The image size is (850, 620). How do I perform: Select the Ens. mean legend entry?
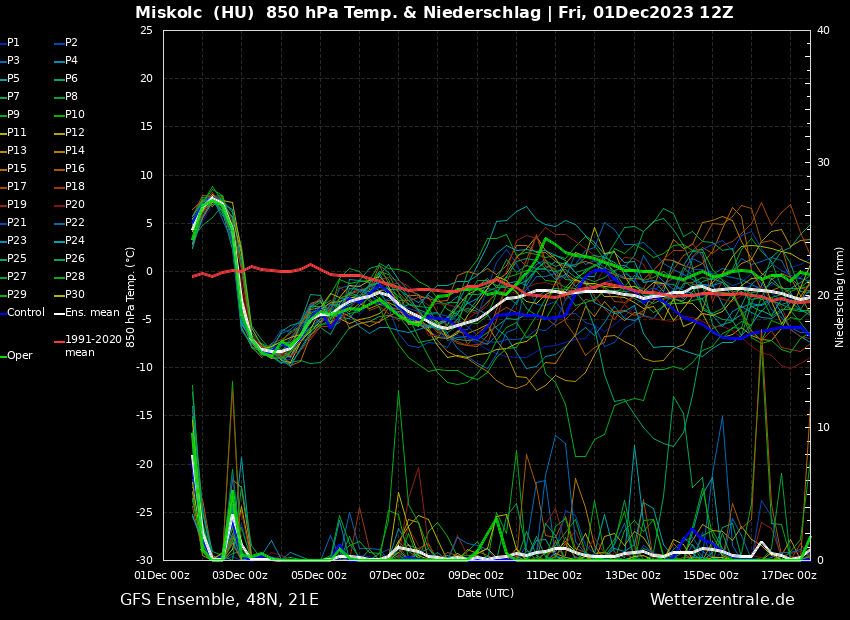[92, 313]
